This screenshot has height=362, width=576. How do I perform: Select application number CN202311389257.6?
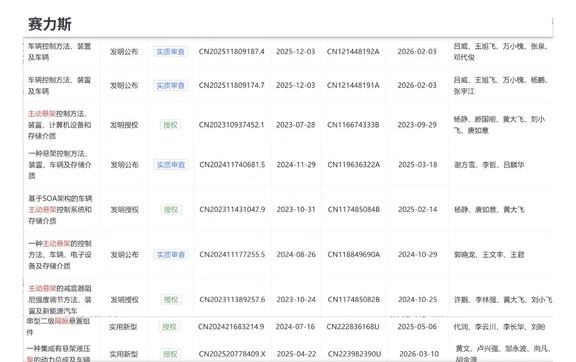pos(232,300)
